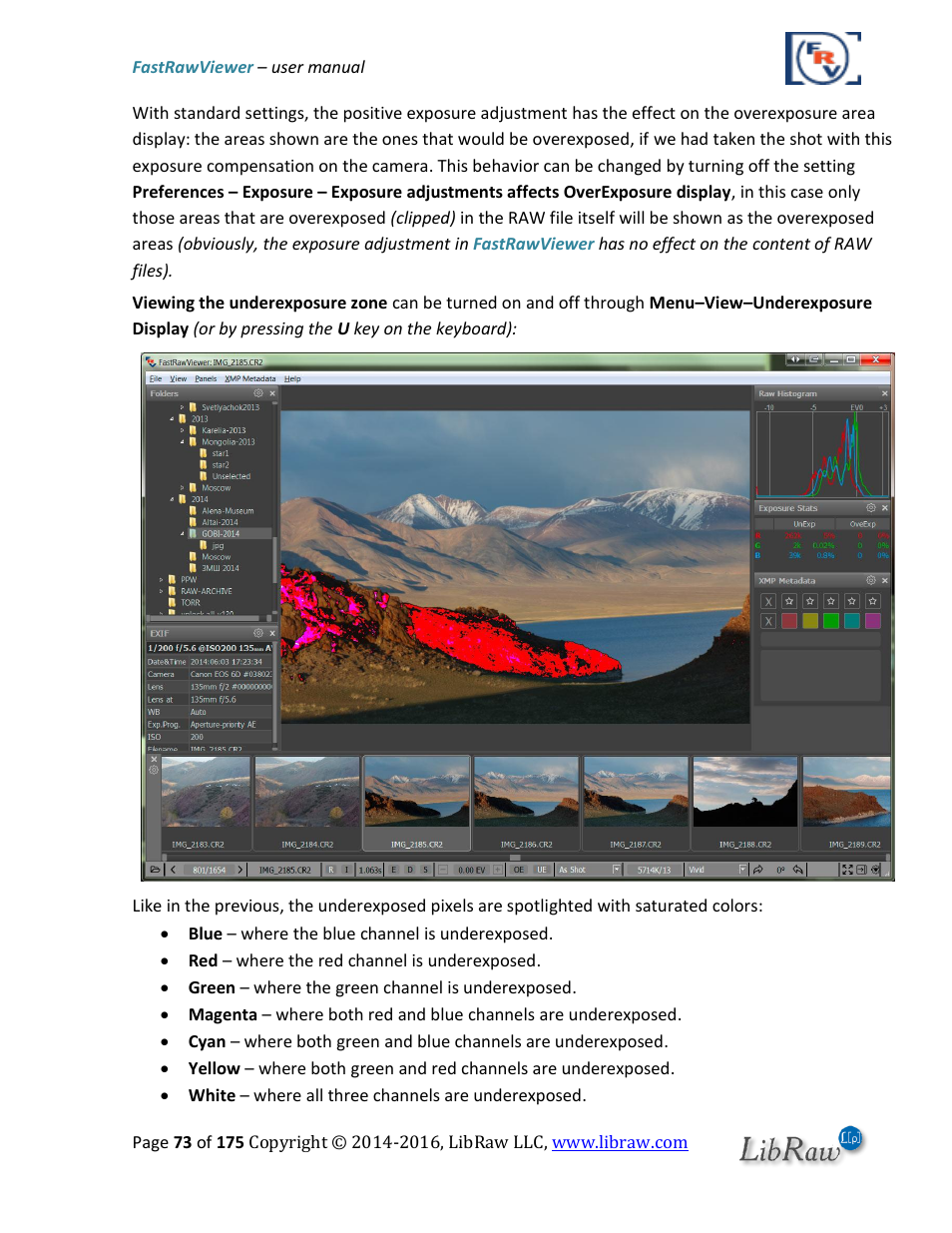This screenshot has width=952, height=1233.
Task: Close the EXIF panel
Action: tap(272, 633)
